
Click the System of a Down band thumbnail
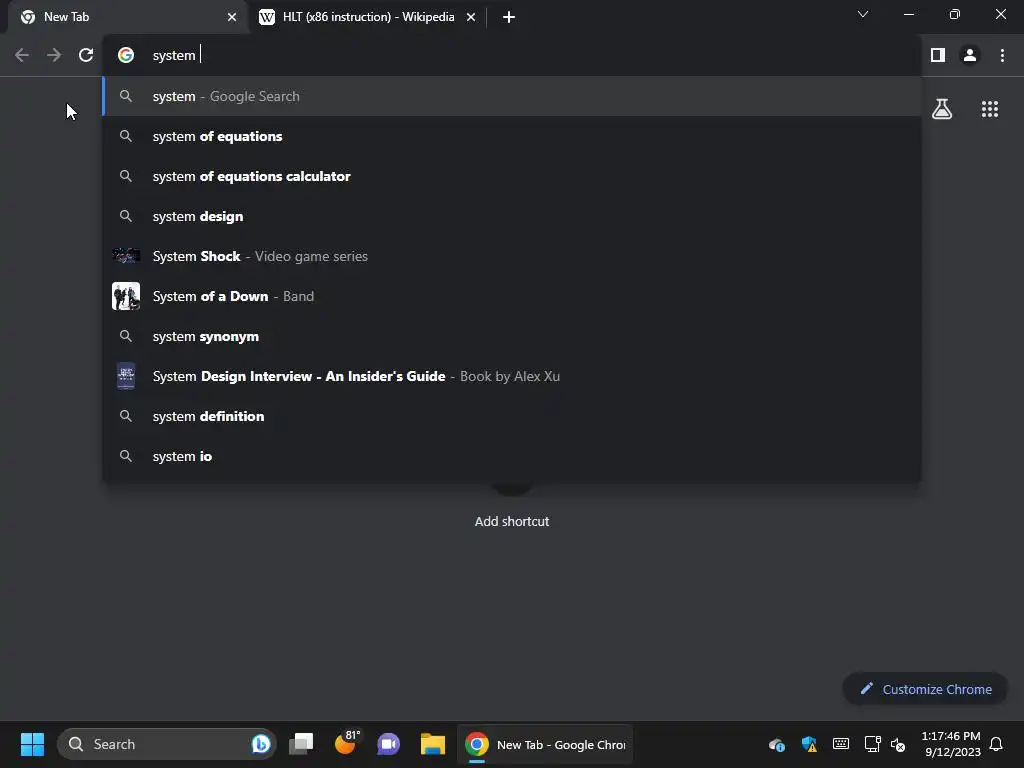click(126, 296)
